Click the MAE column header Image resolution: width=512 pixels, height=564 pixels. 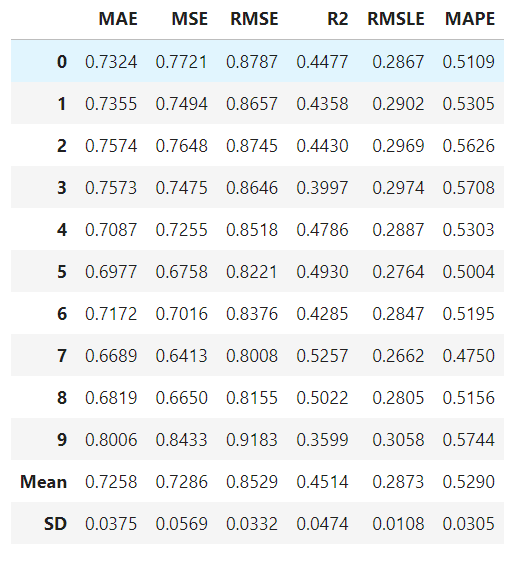(x=118, y=19)
